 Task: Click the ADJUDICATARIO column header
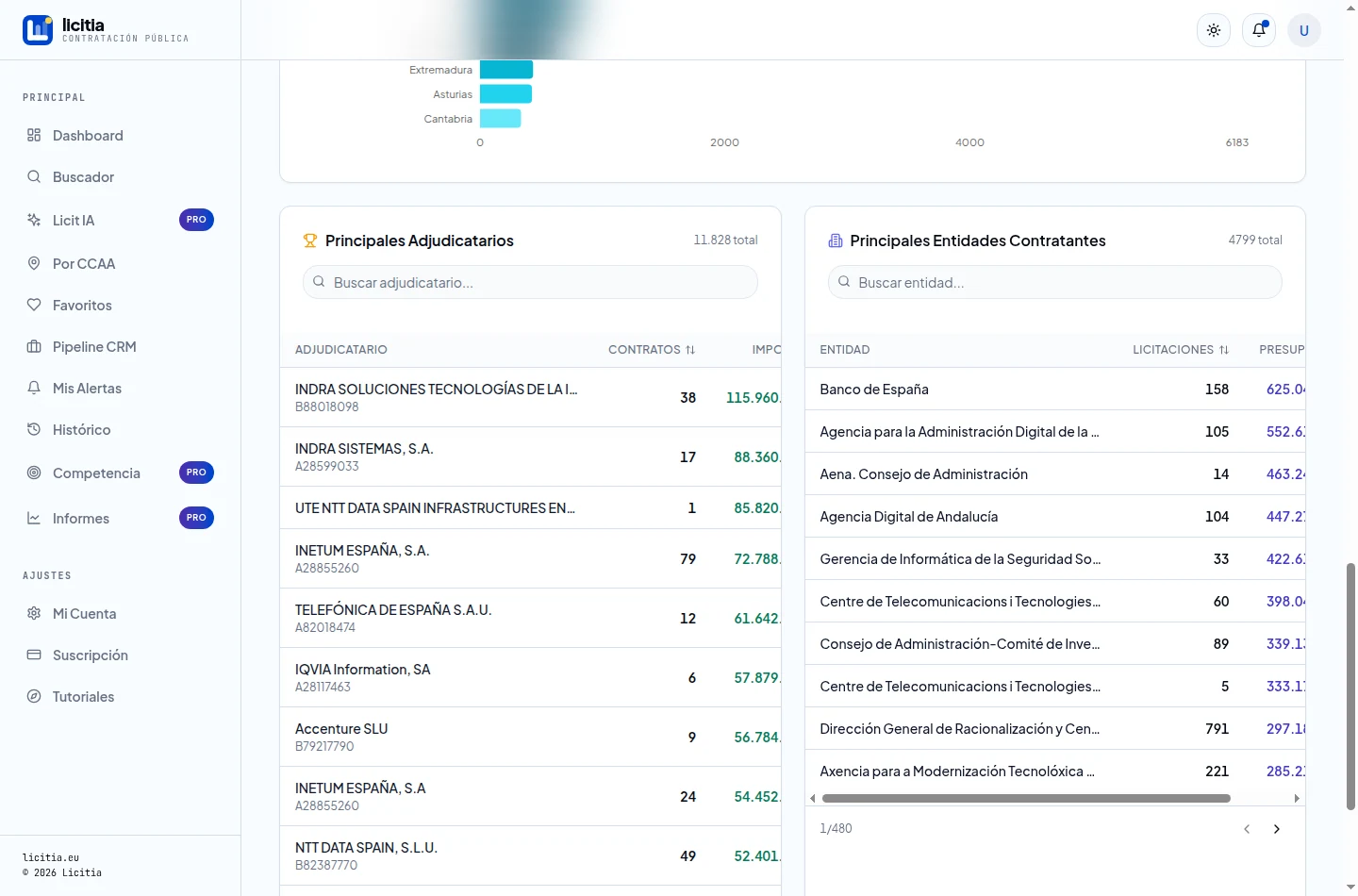[341, 350]
